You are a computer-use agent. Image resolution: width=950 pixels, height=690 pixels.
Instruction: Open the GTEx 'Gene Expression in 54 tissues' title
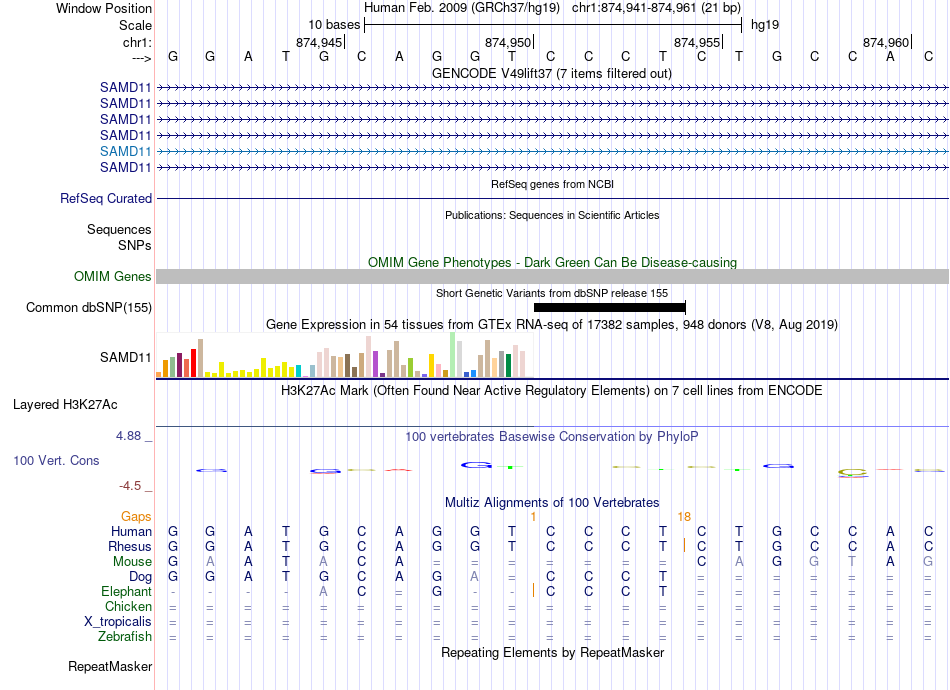click(x=552, y=325)
